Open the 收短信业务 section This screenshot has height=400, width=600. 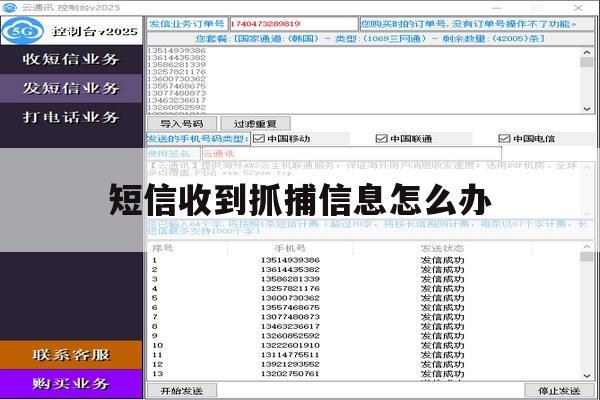(71, 59)
